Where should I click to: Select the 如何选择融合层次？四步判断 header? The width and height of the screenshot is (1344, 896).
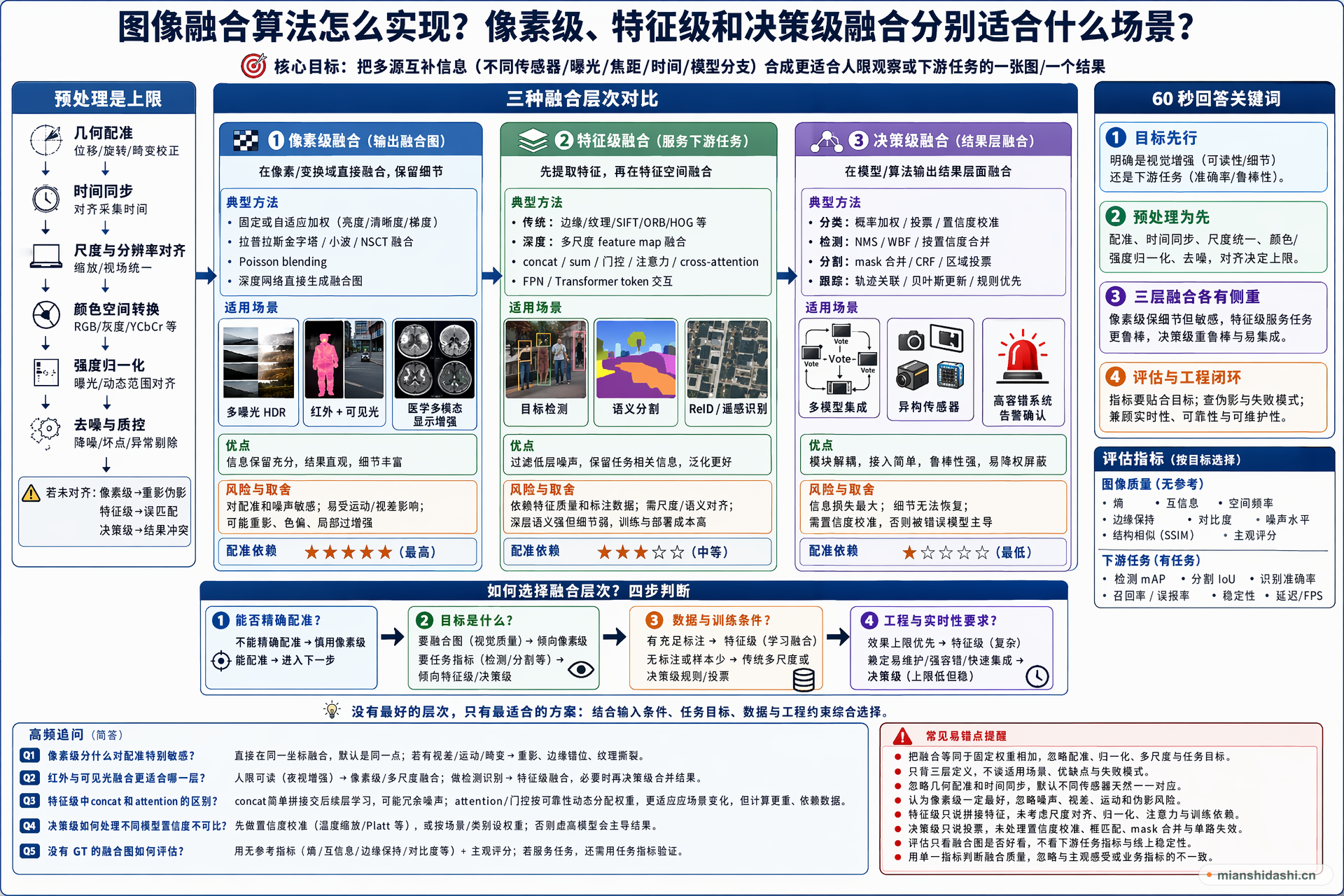click(633, 591)
